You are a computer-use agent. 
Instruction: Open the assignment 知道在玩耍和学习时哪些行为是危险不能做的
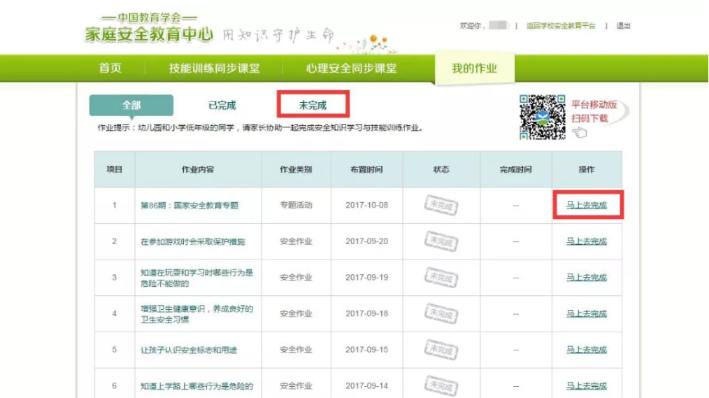[x=197, y=278]
